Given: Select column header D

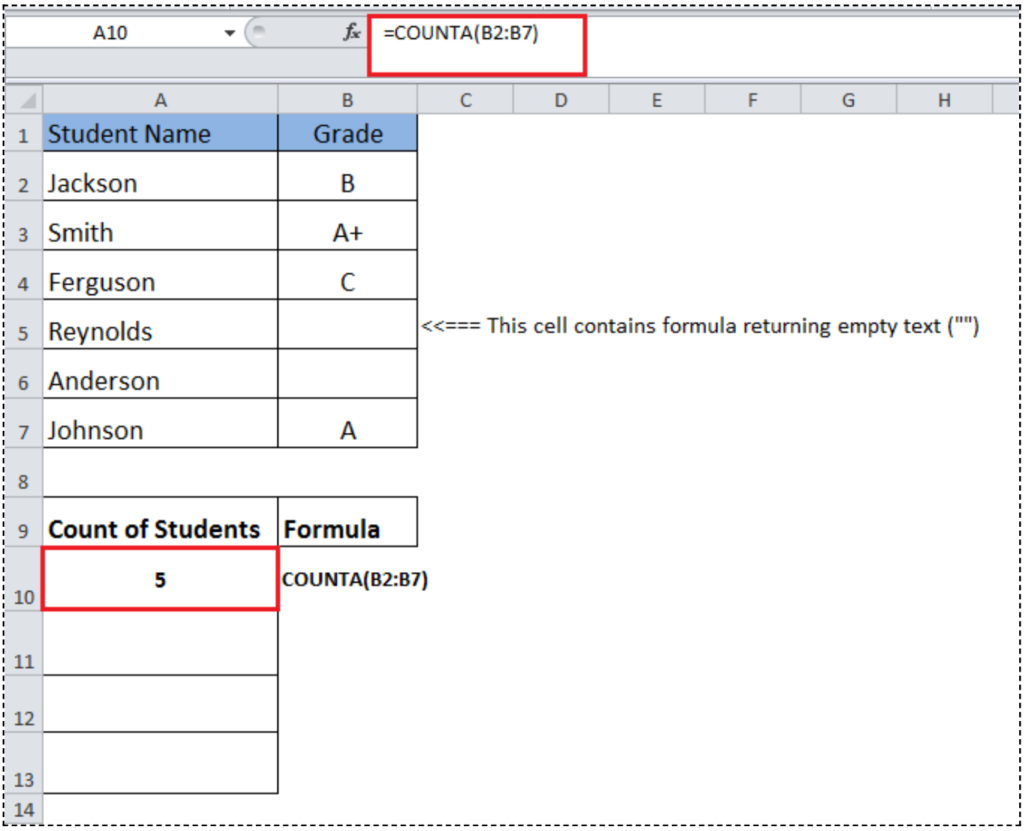Looking at the screenshot, I should point(560,99).
